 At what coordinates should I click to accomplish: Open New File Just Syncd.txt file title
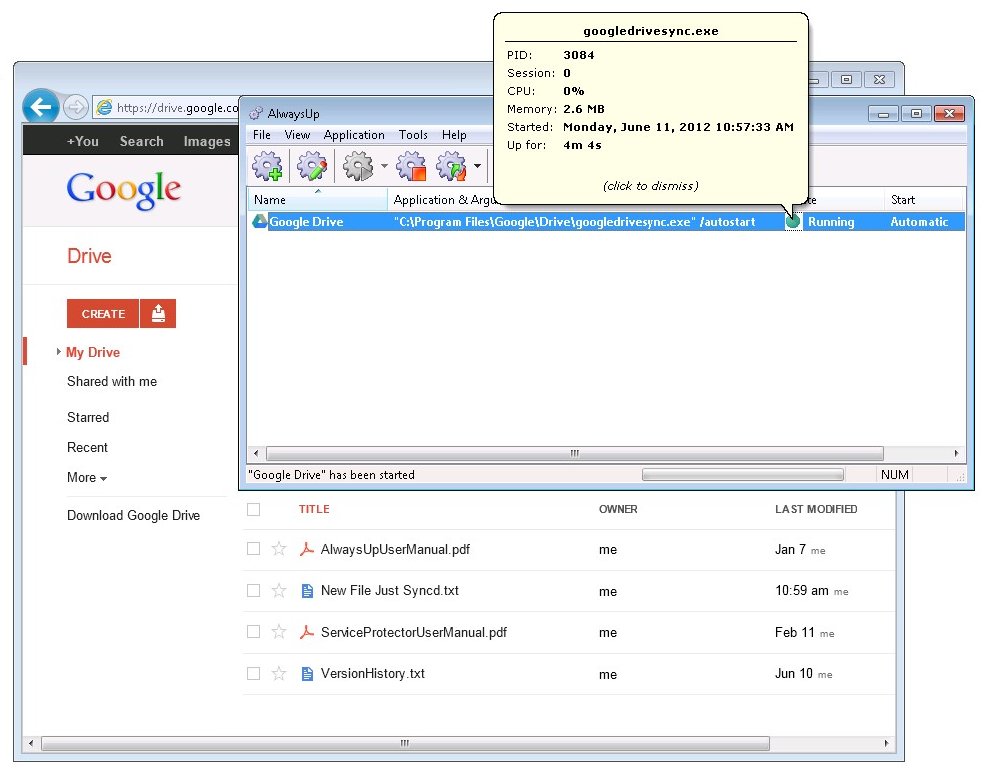[390, 591]
